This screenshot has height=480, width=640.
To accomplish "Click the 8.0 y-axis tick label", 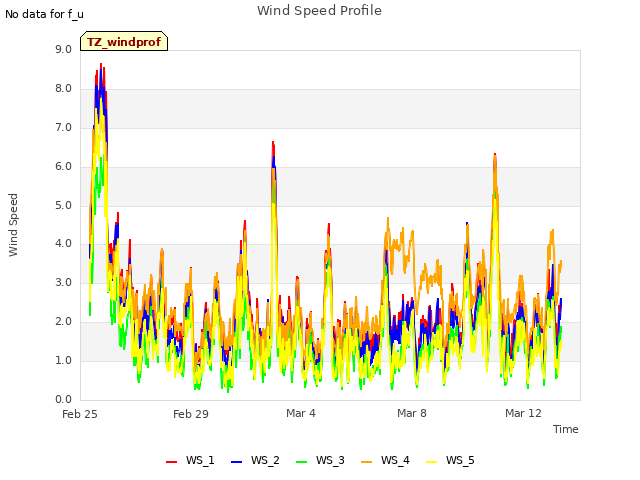I will [x=63, y=89].
